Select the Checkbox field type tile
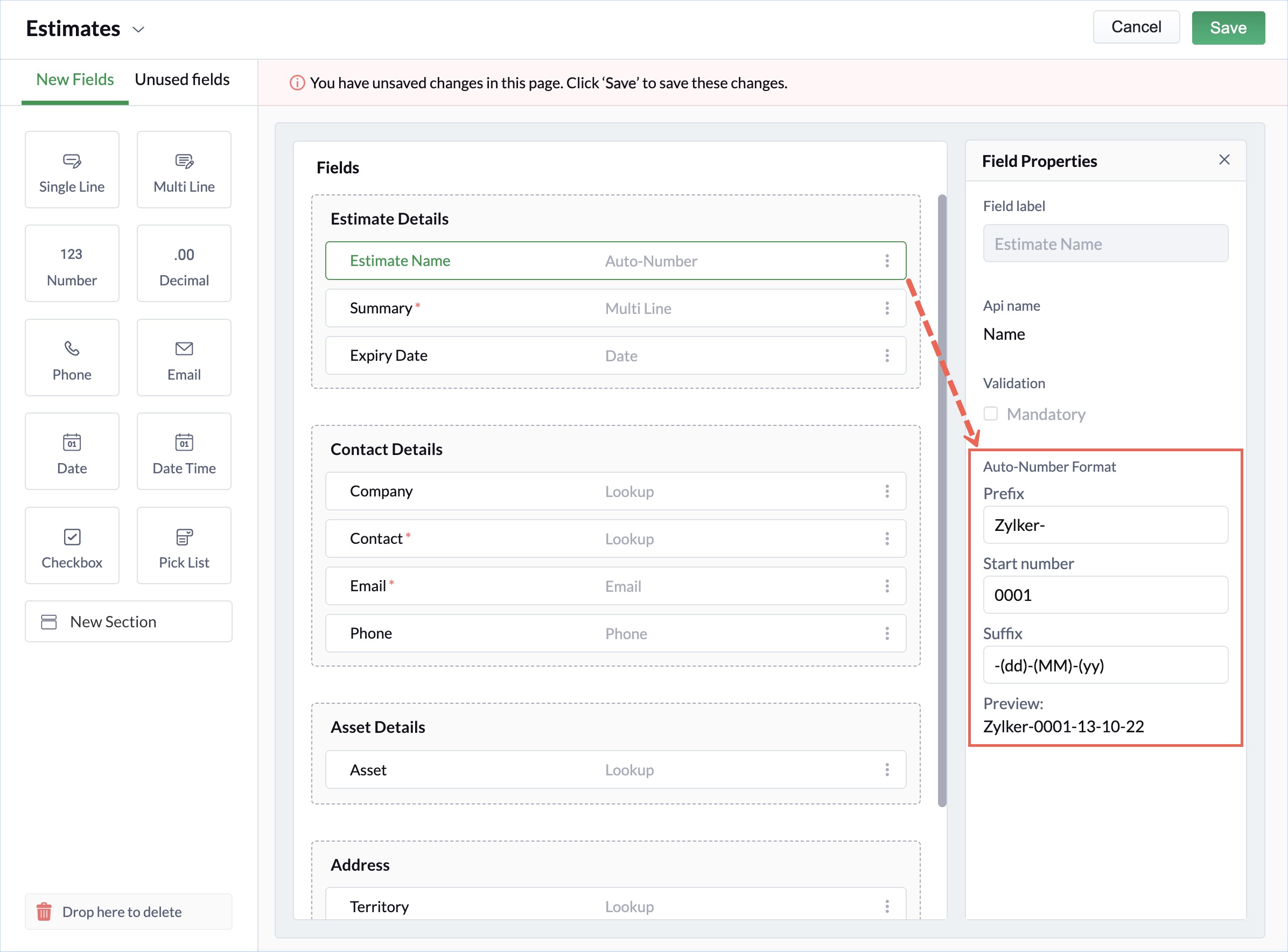The image size is (1288, 952). point(72,545)
